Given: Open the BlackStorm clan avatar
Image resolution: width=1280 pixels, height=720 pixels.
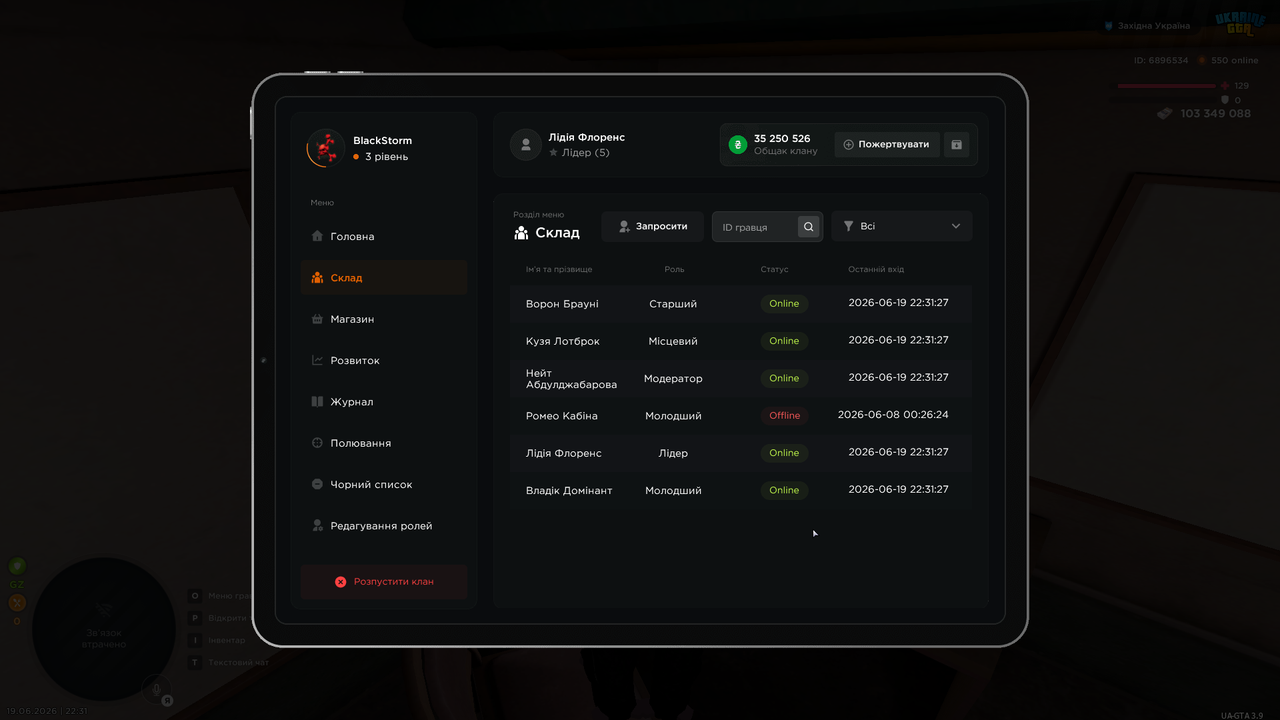Looking at the screenshot, I should [x=325, y=148].
